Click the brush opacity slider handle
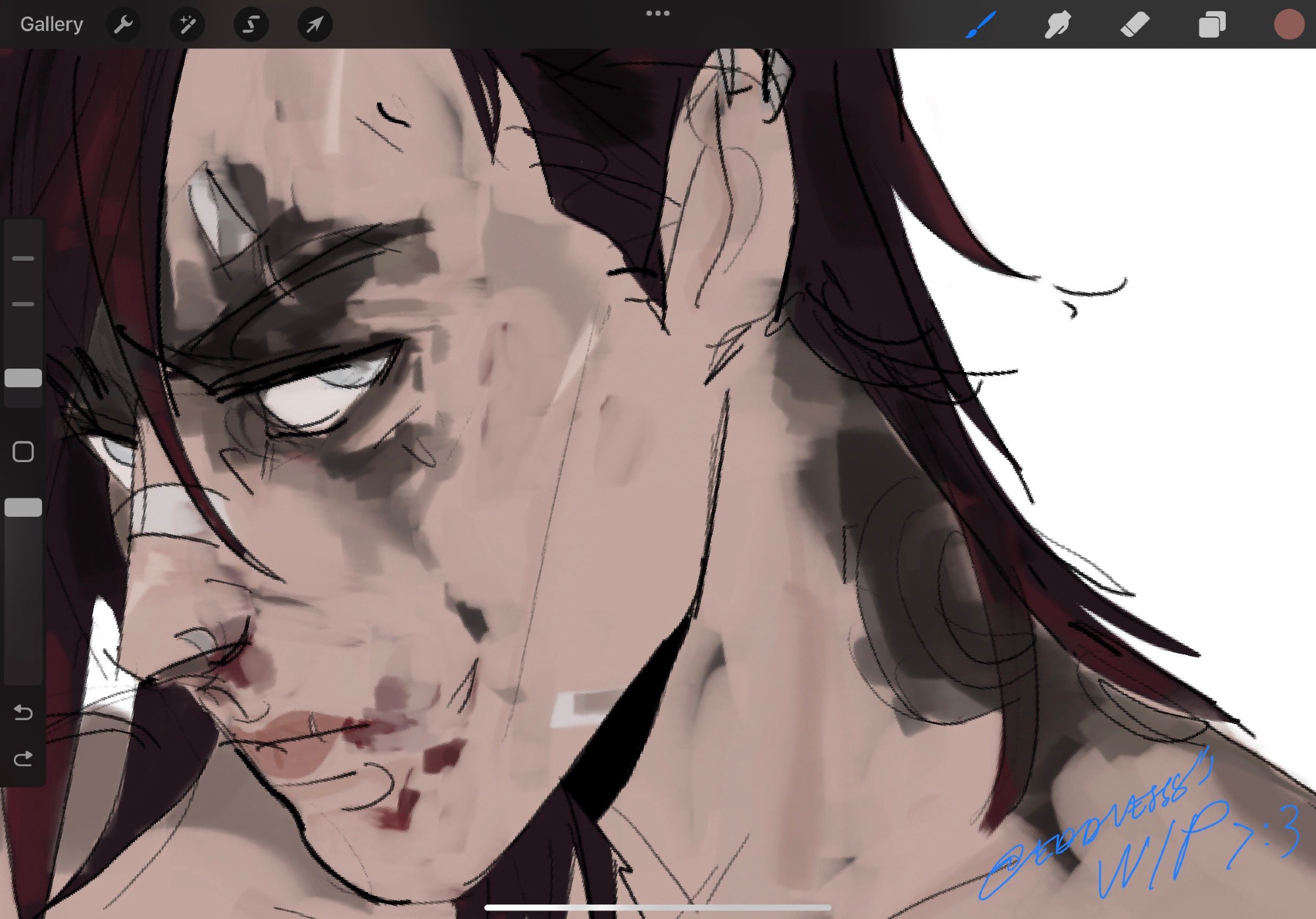 coord(23,508)
